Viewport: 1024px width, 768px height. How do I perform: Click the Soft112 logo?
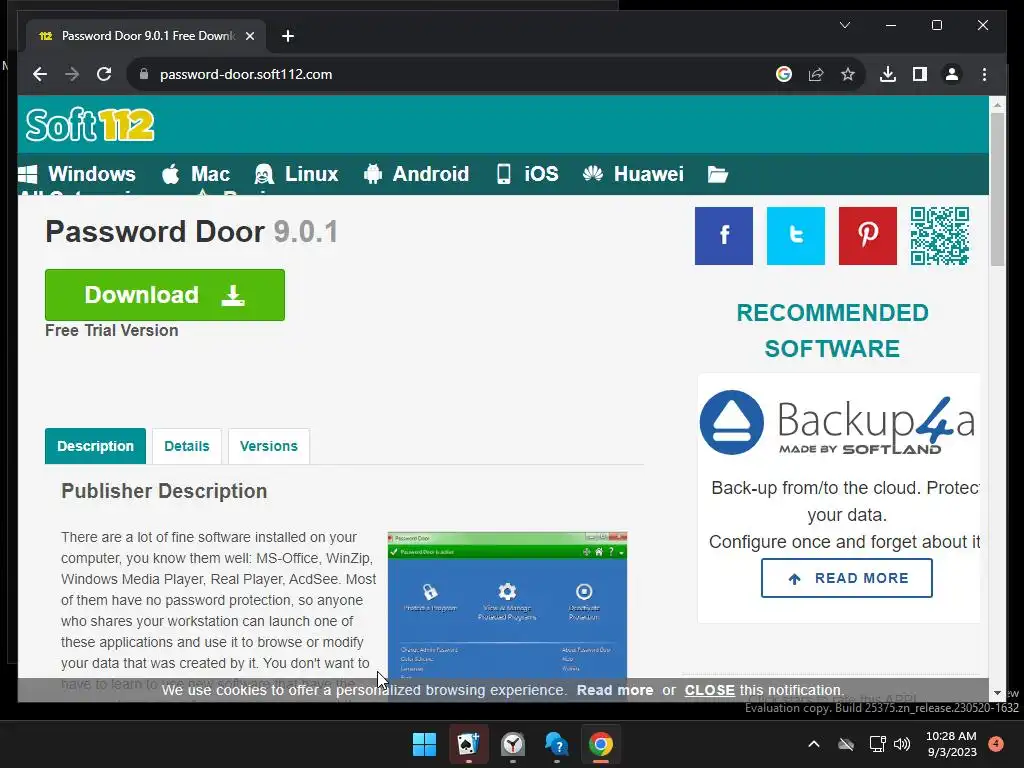pos(90,125)
